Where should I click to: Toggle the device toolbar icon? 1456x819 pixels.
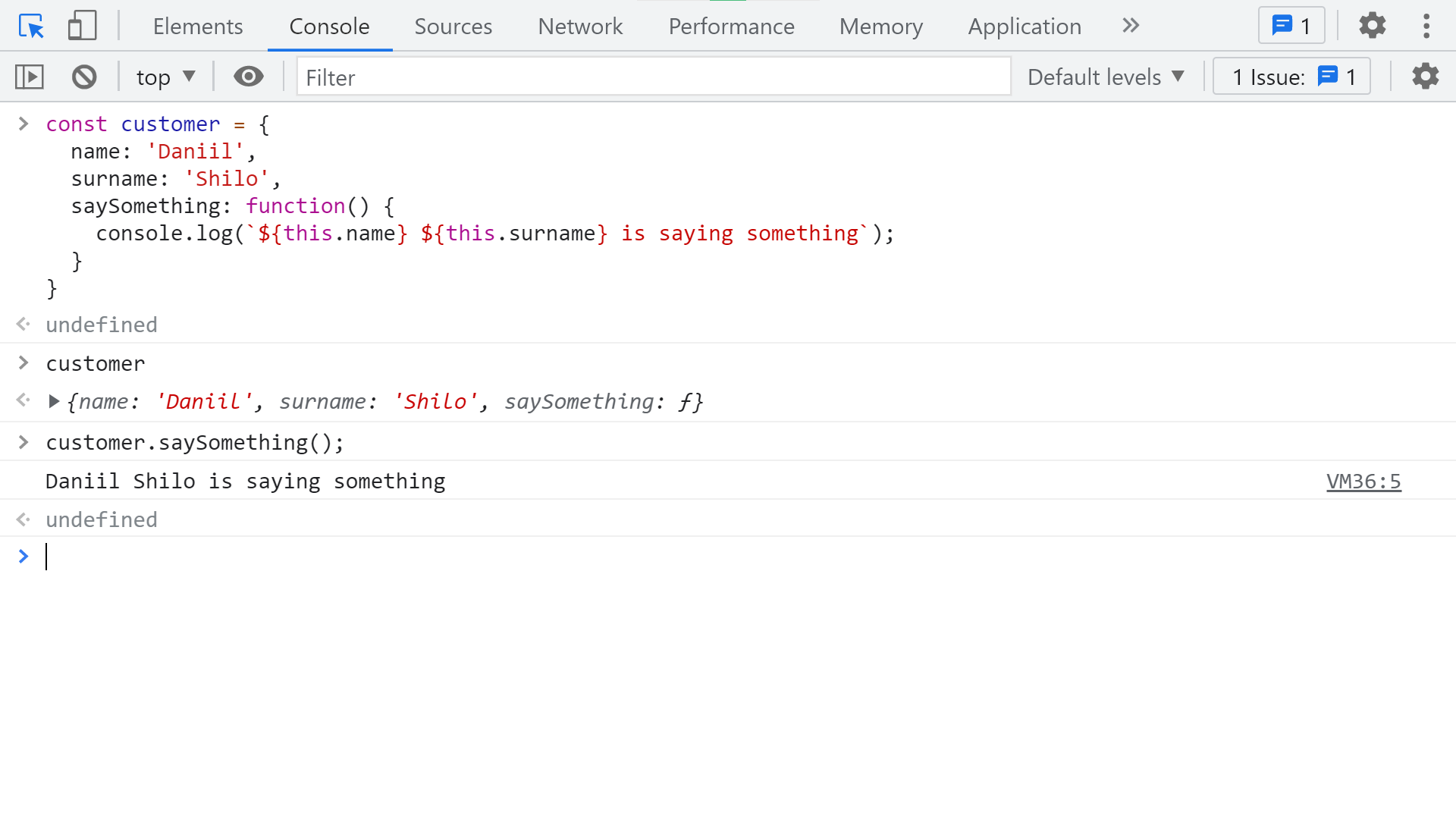click(x=82, y=27)
